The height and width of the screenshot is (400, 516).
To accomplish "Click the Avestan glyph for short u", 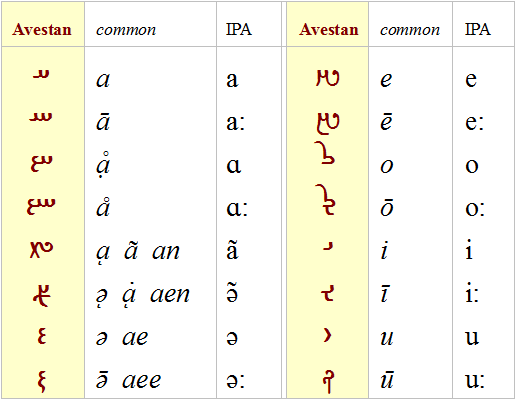I will pos(328,336).
